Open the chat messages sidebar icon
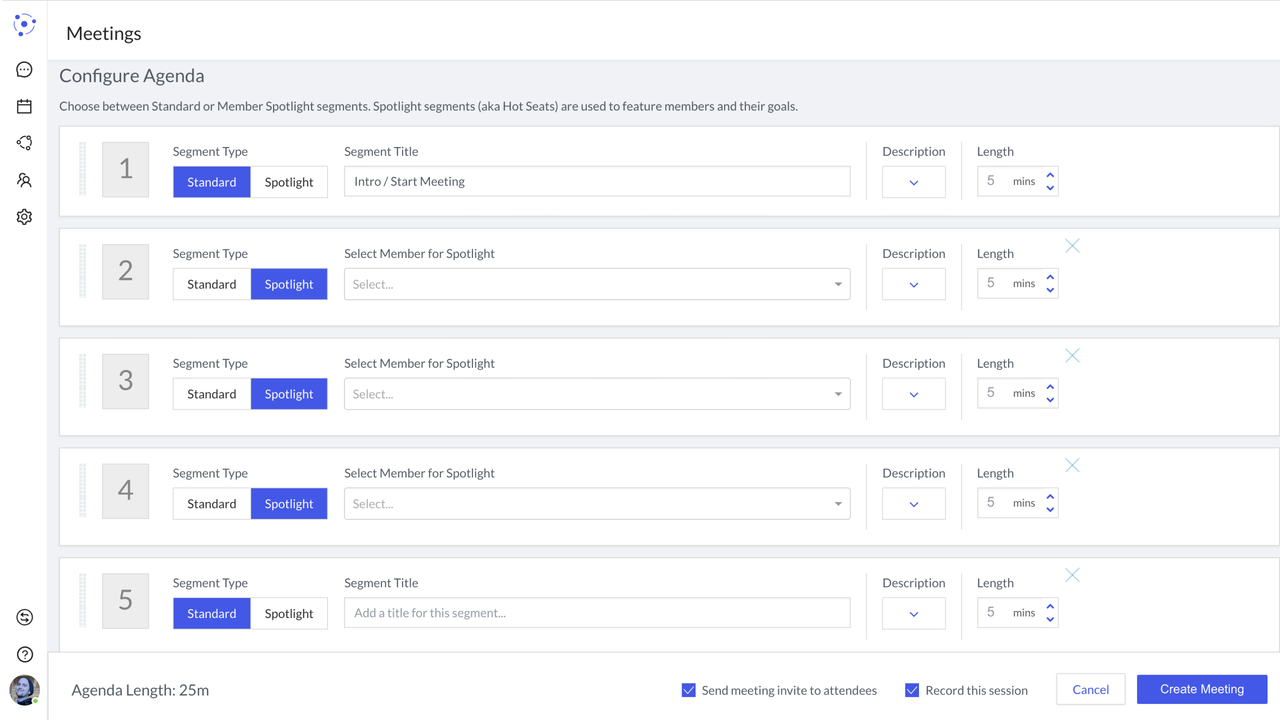 click(x=24, y=70)
